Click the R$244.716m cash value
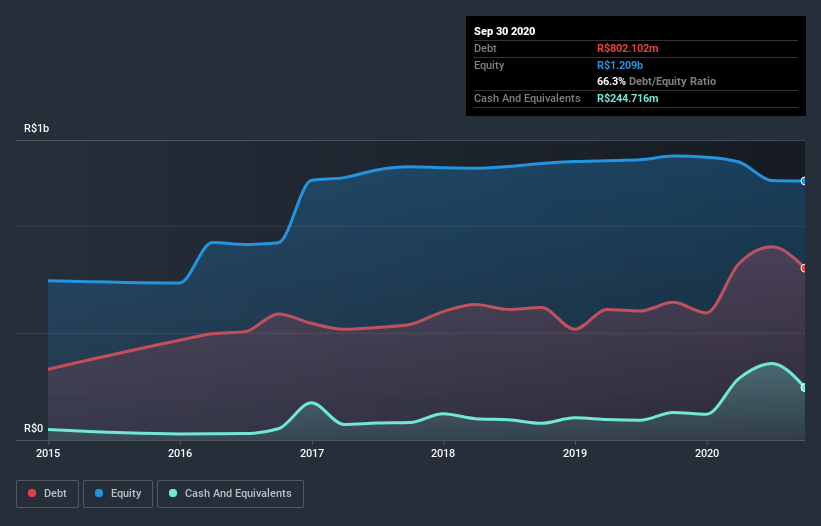Screen dimensions: 821x526 (628, 98)
